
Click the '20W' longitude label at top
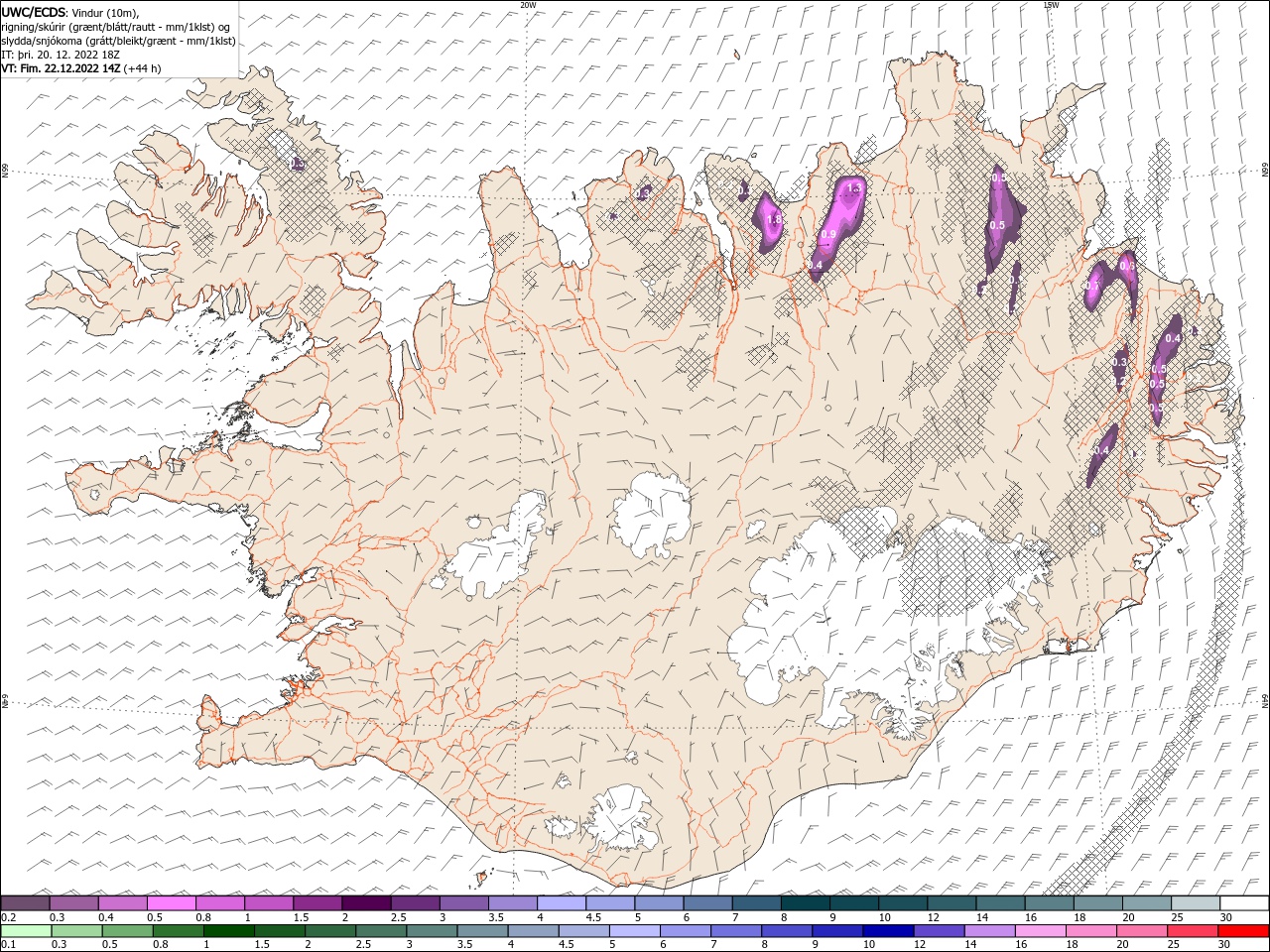(x=528, y=5)
